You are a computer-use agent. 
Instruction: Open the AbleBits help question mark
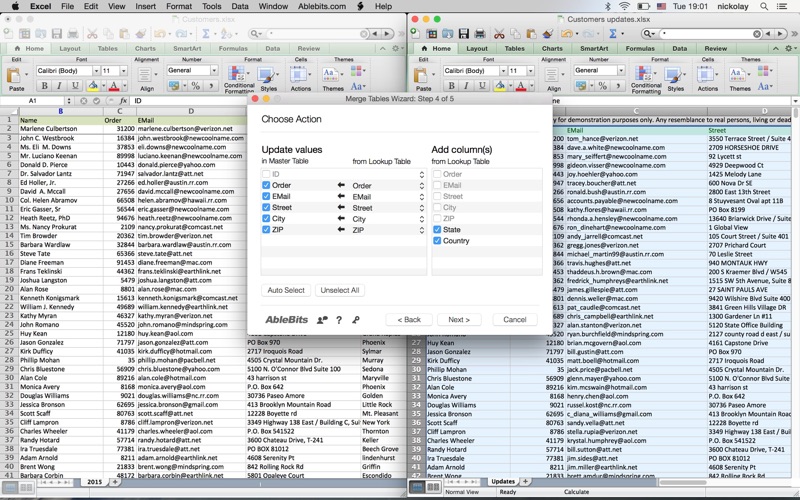(339, 320)
